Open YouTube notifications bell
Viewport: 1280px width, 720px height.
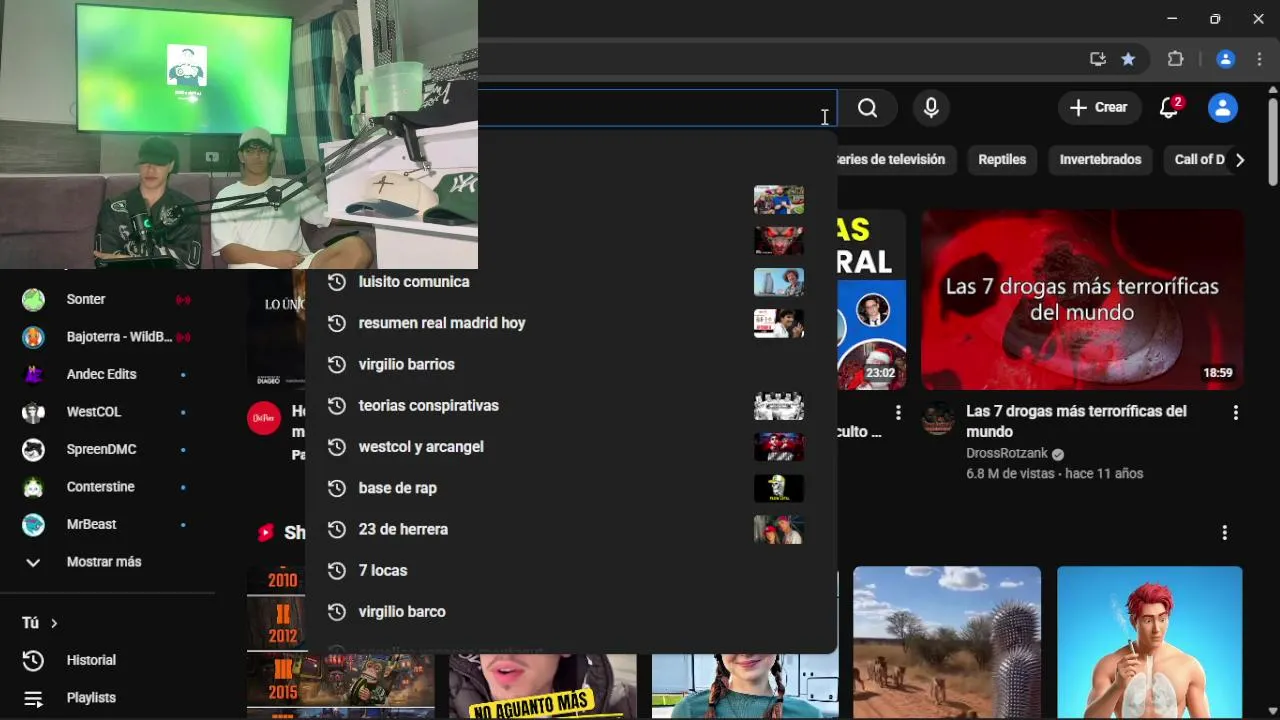pyautogui.click(x=1169, y=108)
